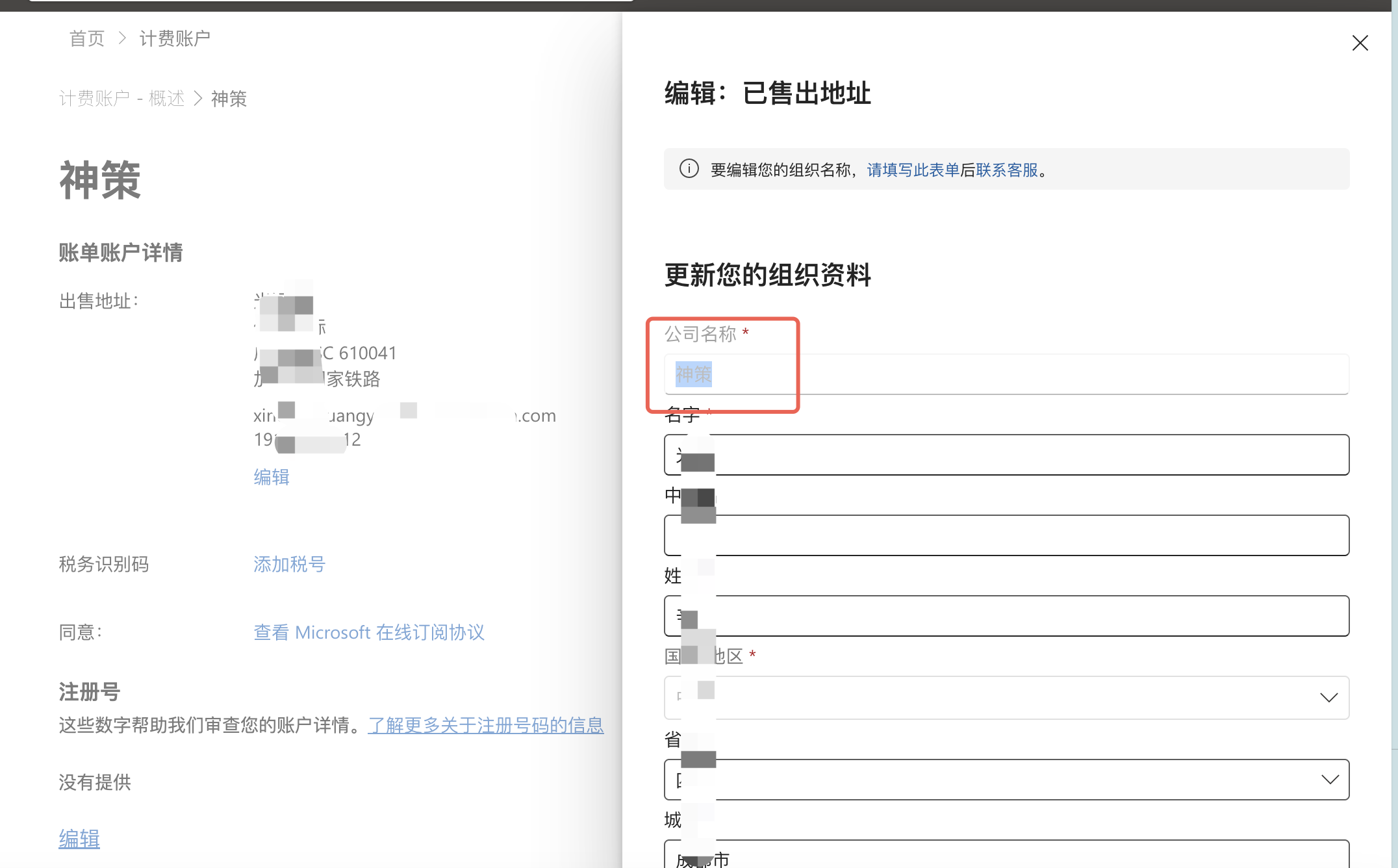The height and width of the screenshot is (868, 1398).
Task: Click the 没有提供 text
Action: coord(95,782)
